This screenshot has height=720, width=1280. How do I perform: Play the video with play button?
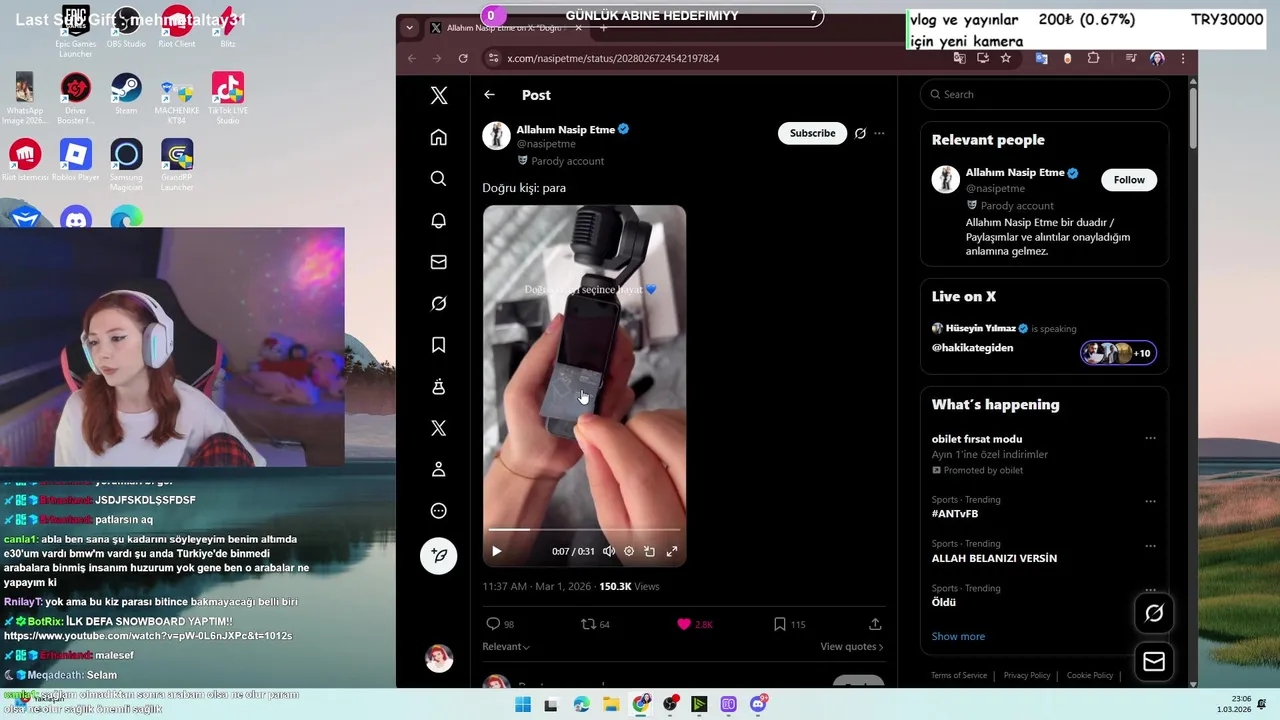tap(496, 551)
